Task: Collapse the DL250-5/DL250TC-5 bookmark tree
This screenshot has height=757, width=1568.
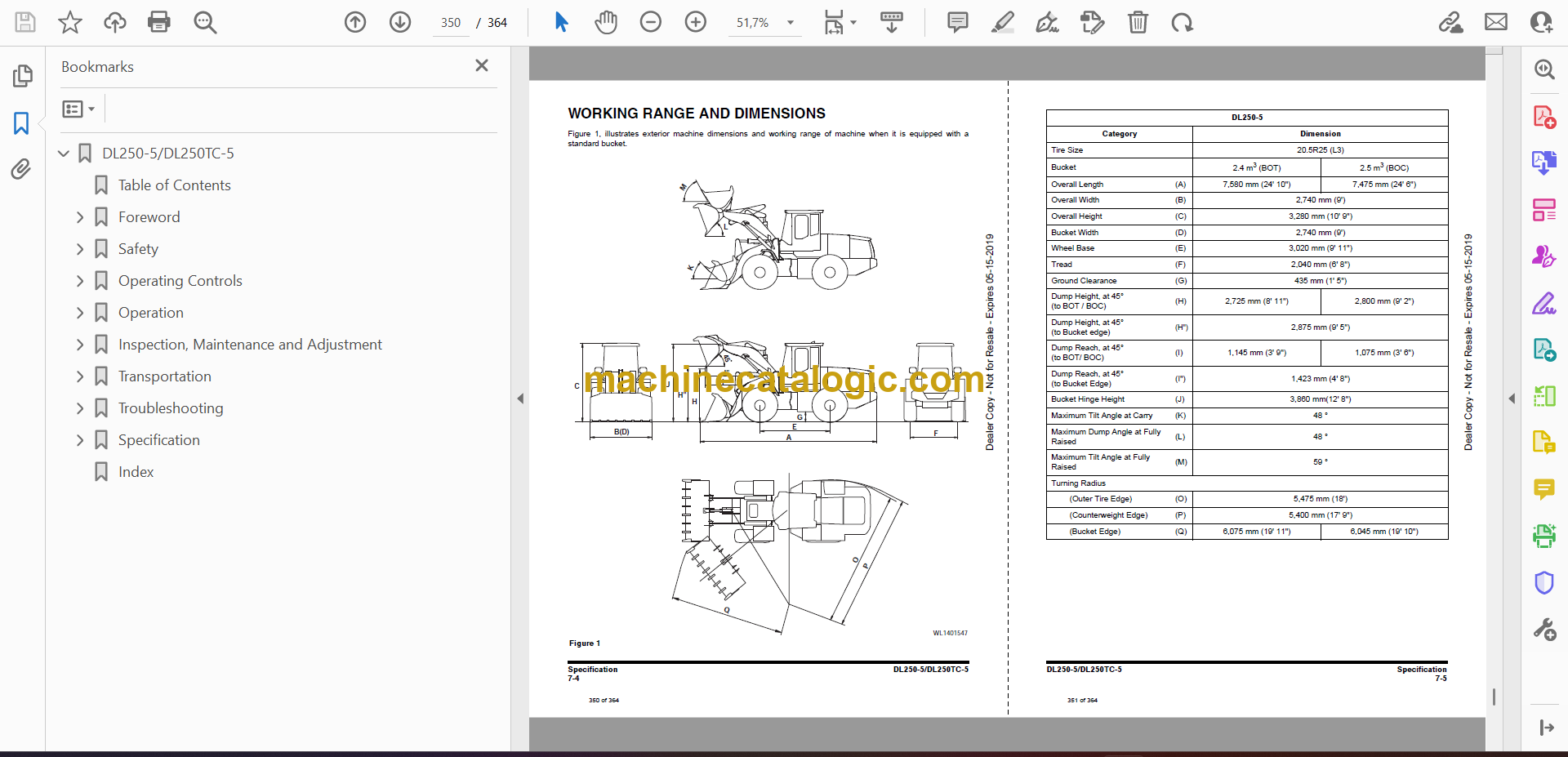Action: (x=64, y=153)
